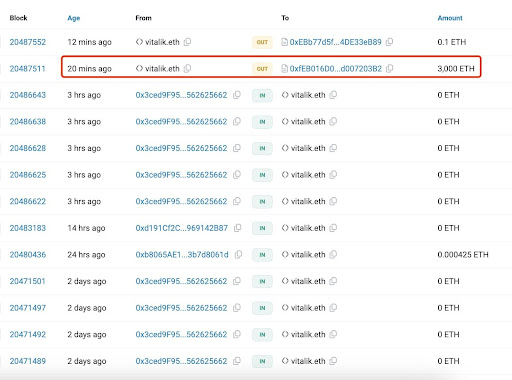
Task: Click "20 mins ago" age text
Action: coord(89,69)
